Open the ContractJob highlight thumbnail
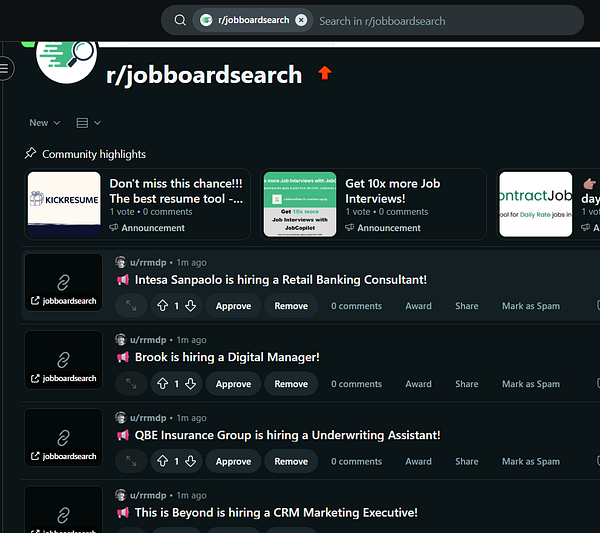The image size is (600, 533). (x=536, y=204)
